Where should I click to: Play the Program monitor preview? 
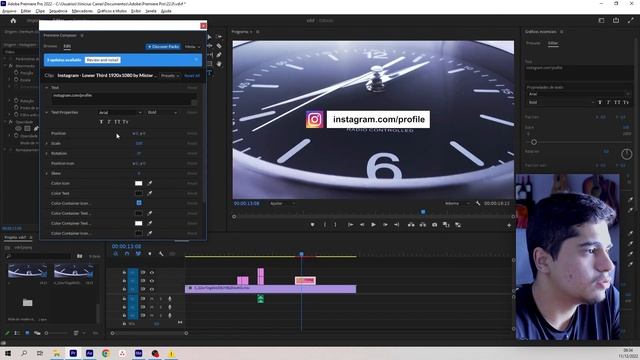coord(373,224)
